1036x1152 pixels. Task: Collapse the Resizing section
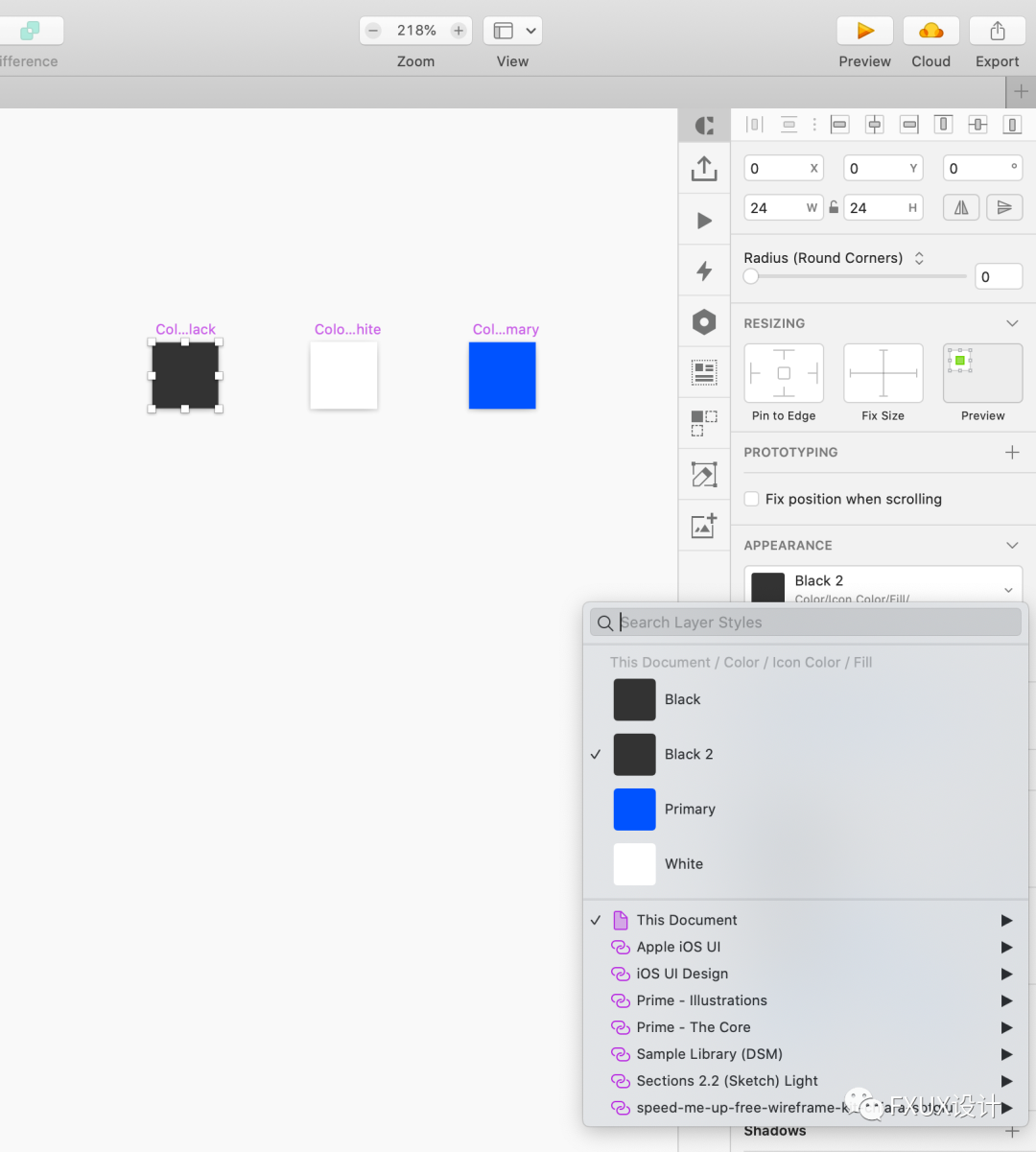(x=1012, y=323)
